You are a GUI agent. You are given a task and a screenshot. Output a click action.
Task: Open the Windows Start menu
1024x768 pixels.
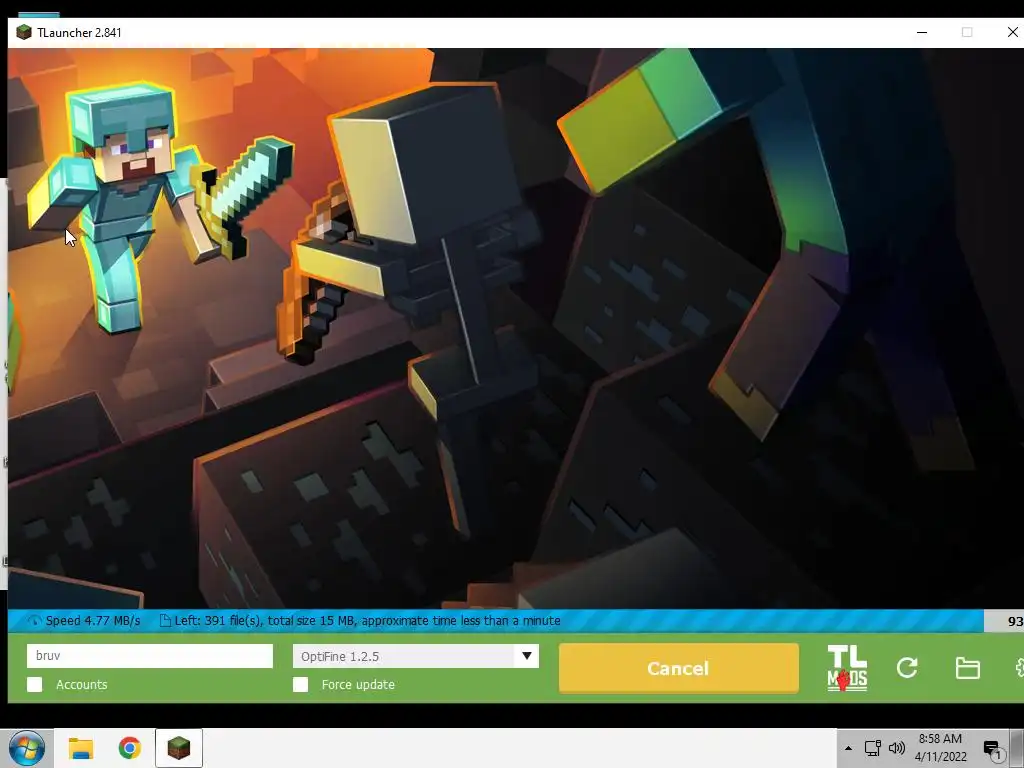(x=27, y=748)
